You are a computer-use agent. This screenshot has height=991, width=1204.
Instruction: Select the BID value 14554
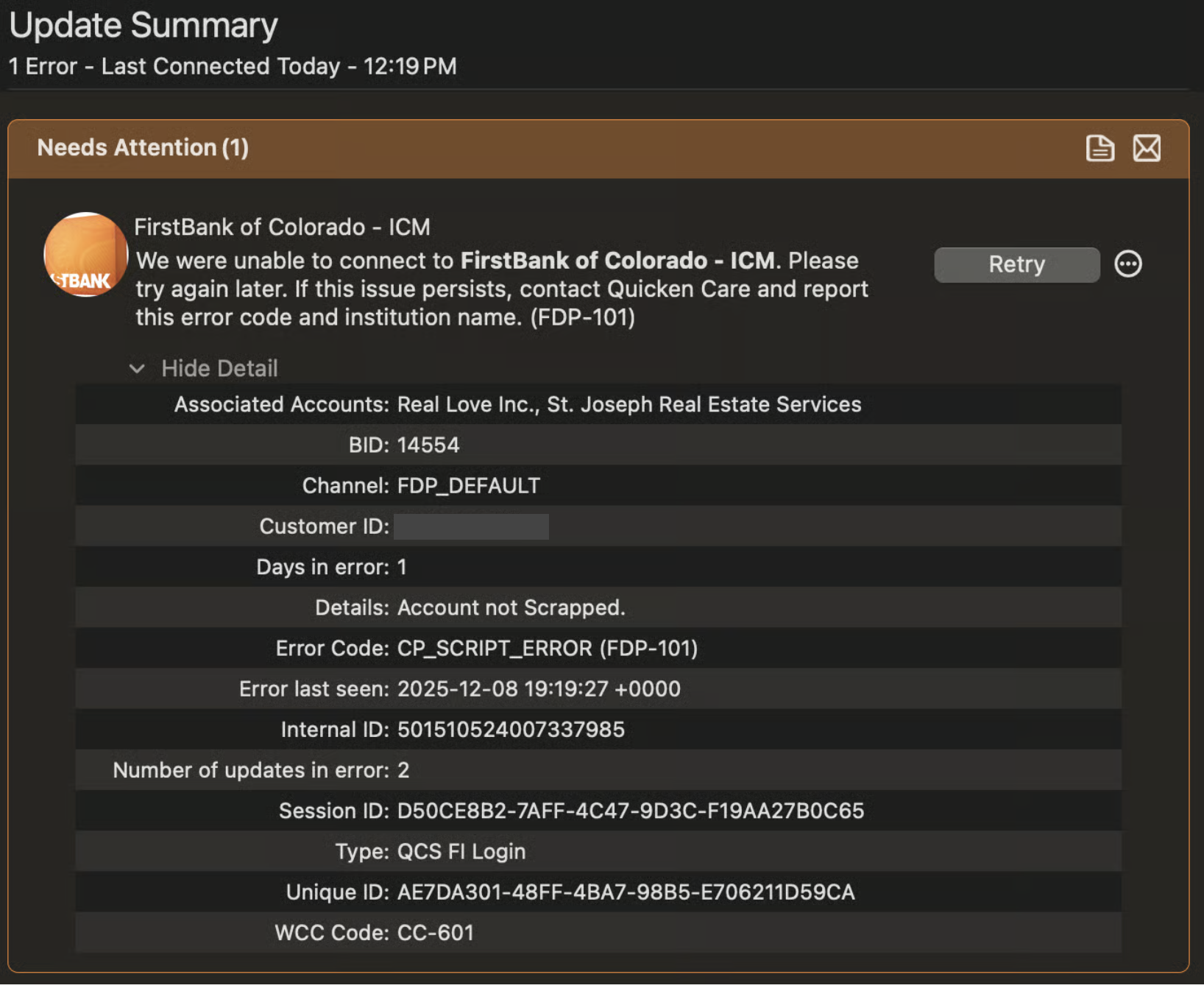(x=428, y=445)
